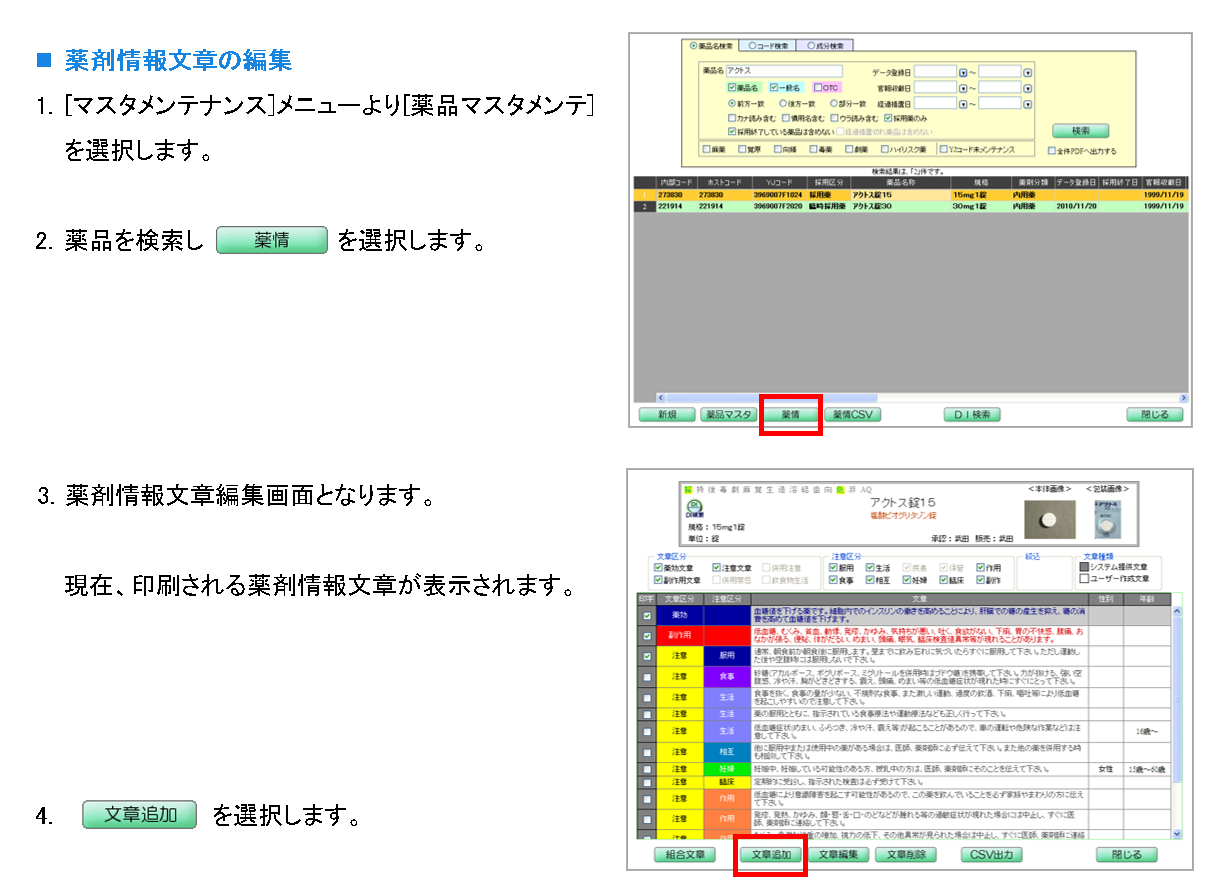Open calendar picker for first データ登録日 field
This screenshot has height=887, width=1218.
point(964,72)
